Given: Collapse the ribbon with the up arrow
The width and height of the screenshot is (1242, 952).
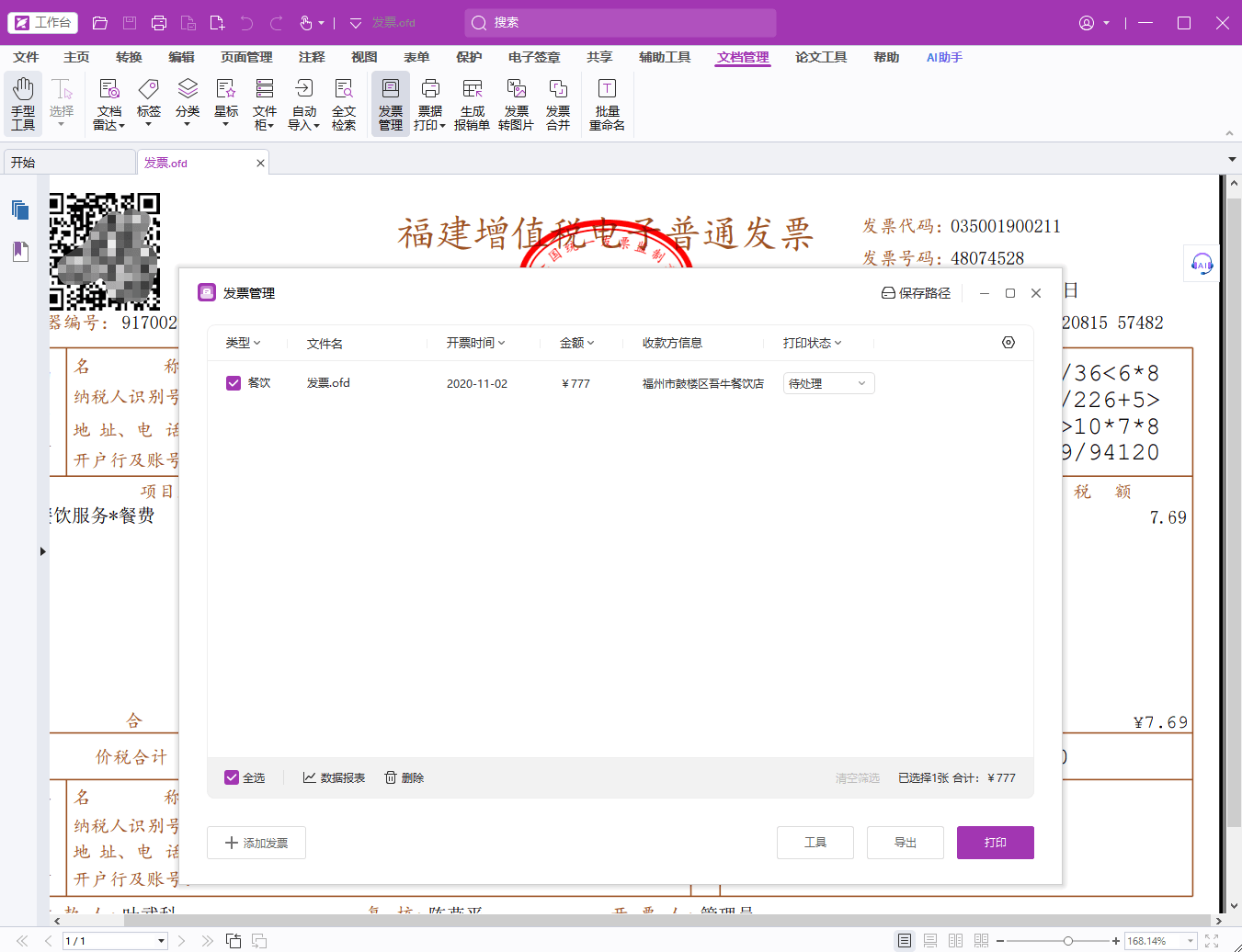Looking at the screenshot, I should point(1229,133).
